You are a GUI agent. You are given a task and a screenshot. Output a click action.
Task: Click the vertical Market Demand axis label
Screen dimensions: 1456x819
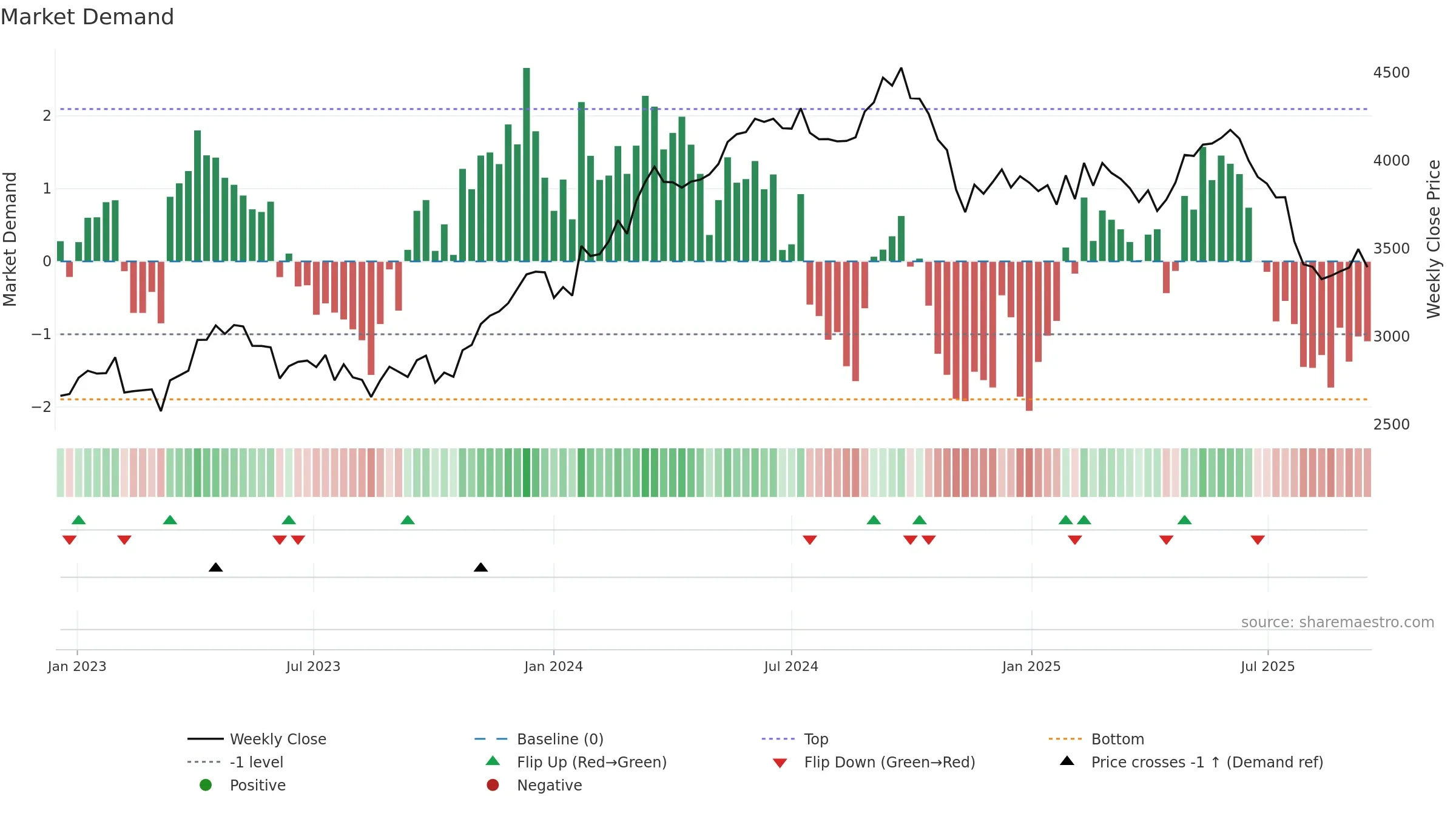click(x=10, y=239)
